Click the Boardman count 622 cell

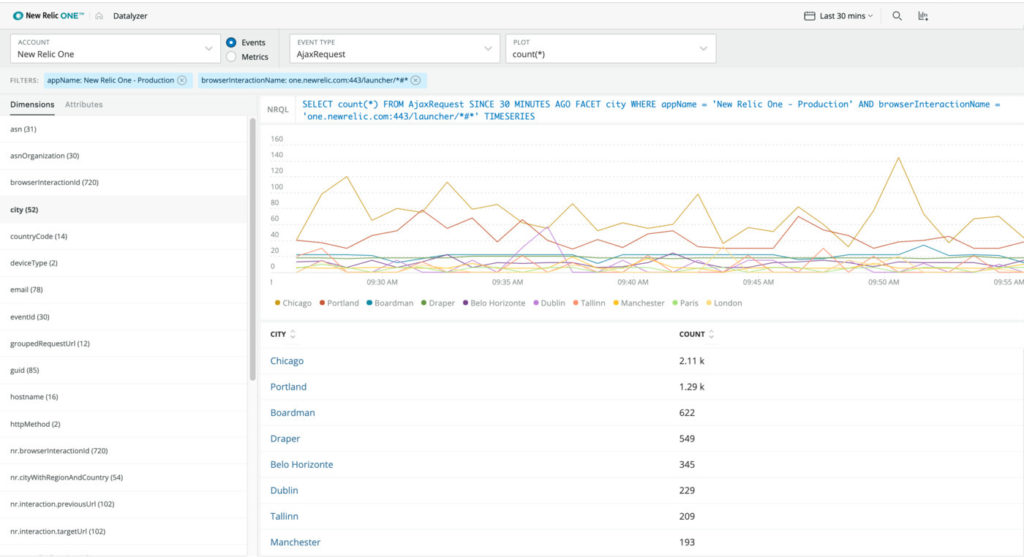coord(687,413)
